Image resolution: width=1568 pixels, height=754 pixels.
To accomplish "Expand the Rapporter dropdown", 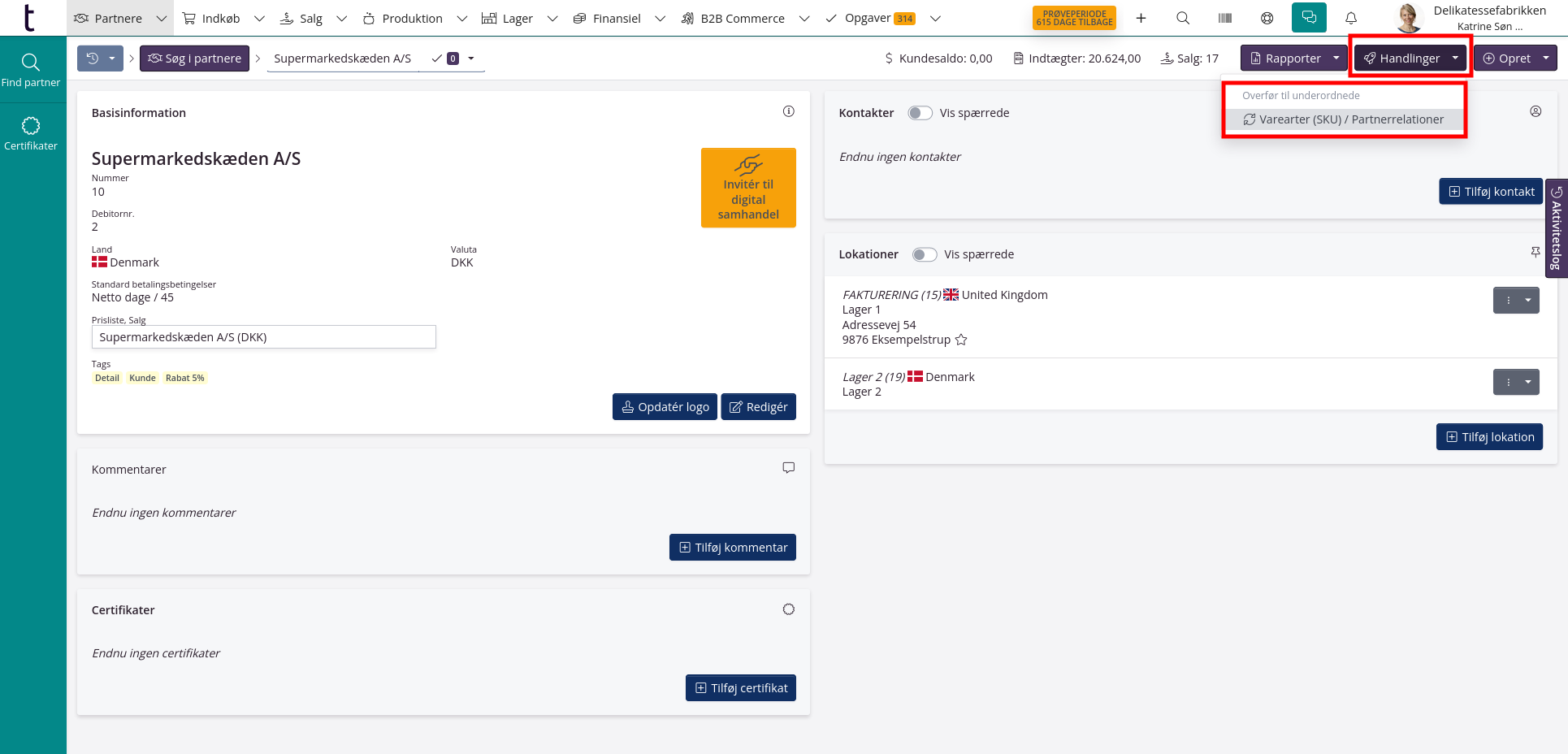I will pos(1336,58).
